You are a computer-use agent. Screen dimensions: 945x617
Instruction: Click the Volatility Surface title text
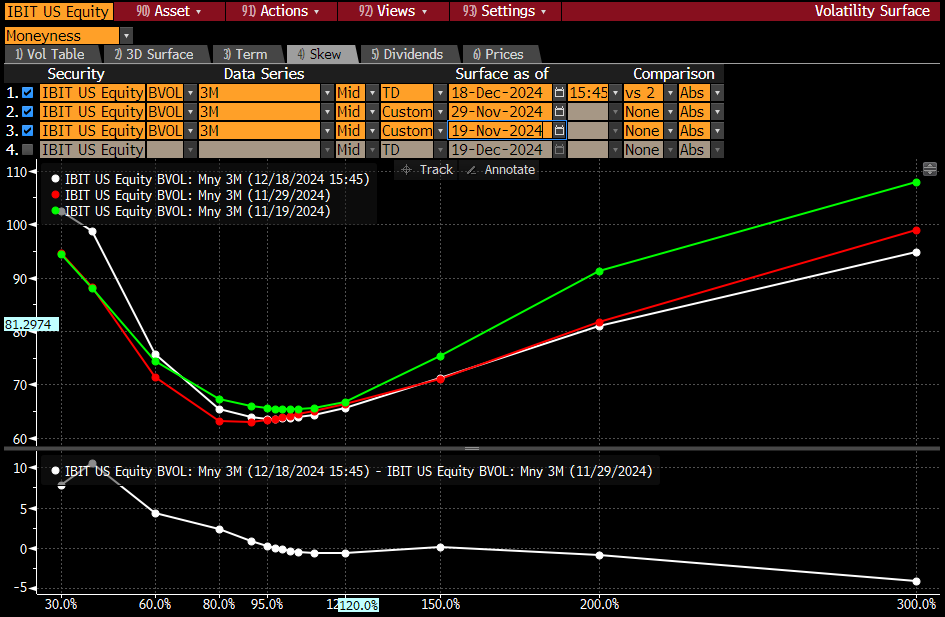[x=872, y=11]
